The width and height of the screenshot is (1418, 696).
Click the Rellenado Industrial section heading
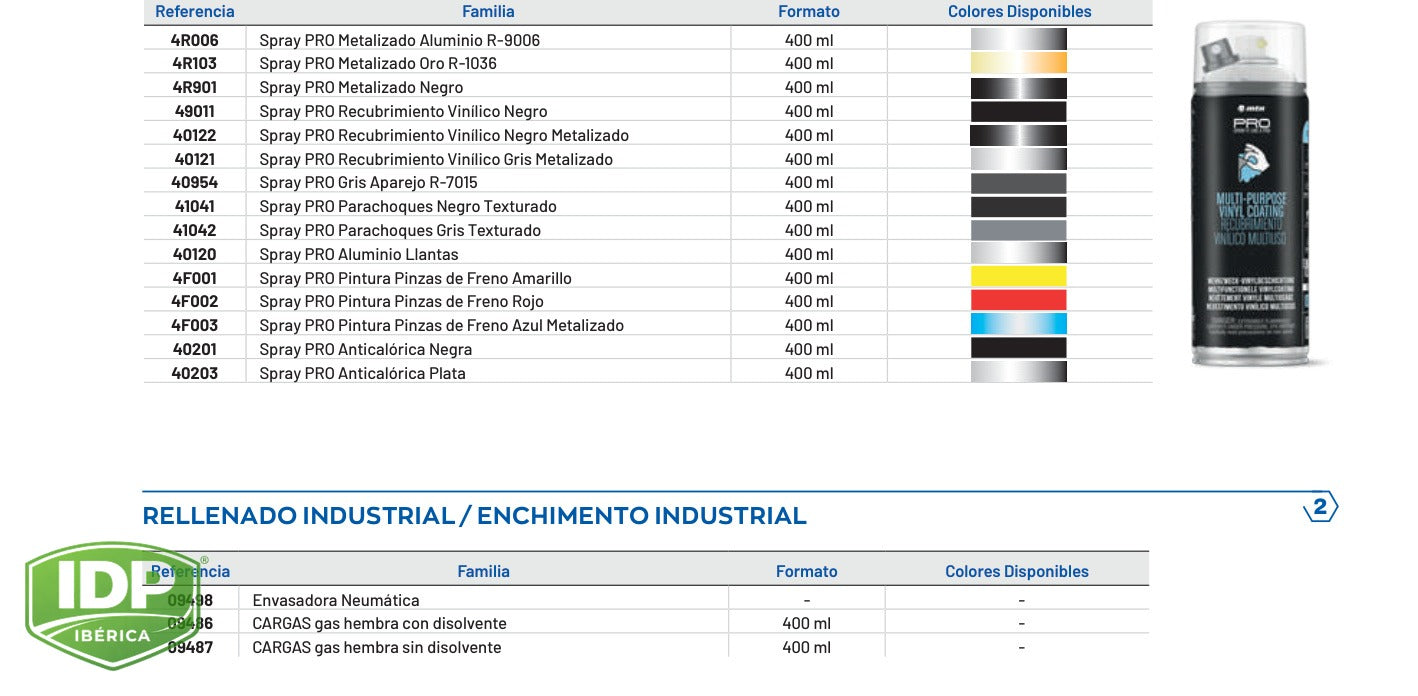474,516
